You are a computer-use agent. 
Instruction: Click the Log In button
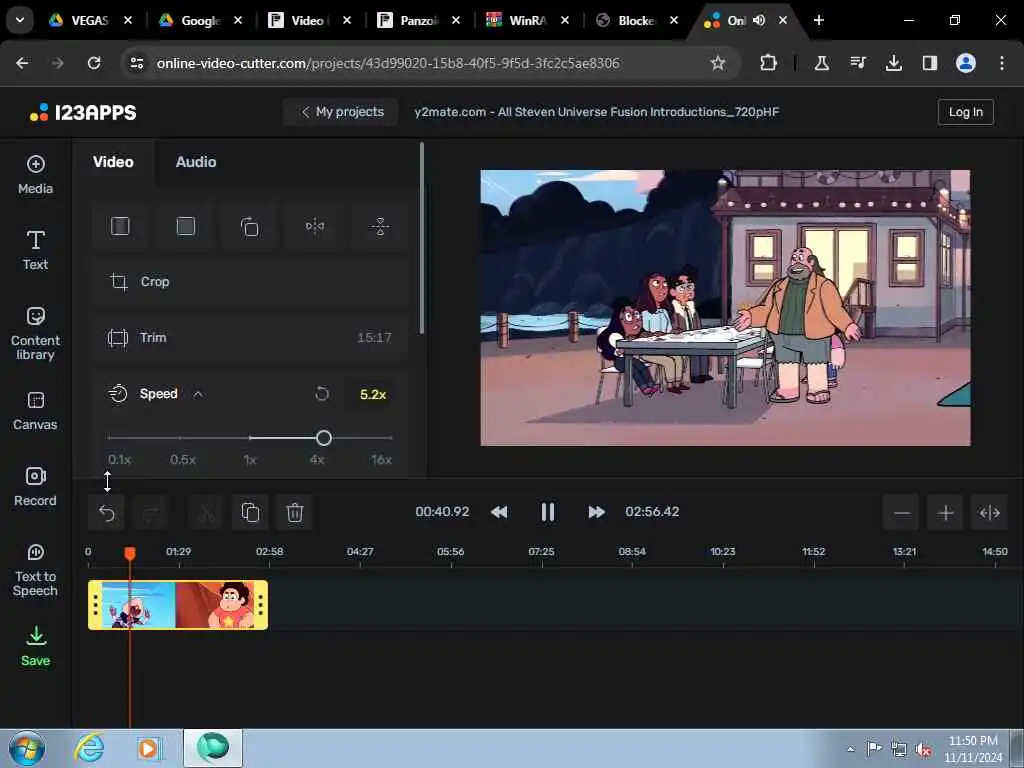point(966,112)
